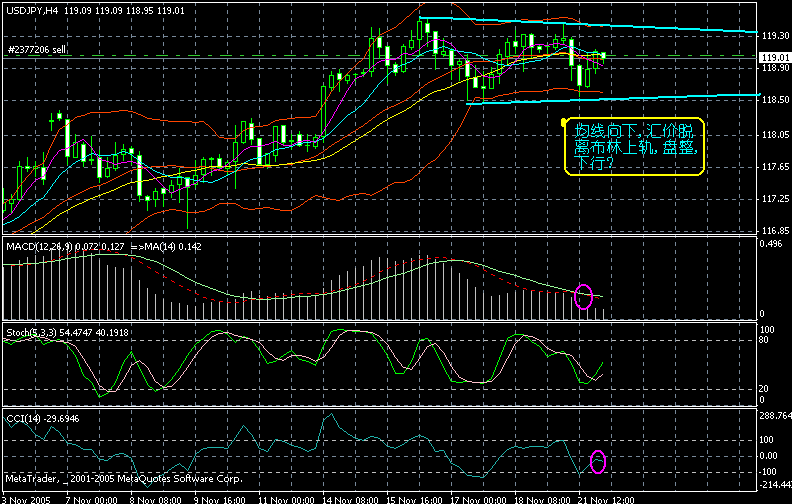Click the 117.65 price scale label
792x504 pixels.
pos(775,167)
